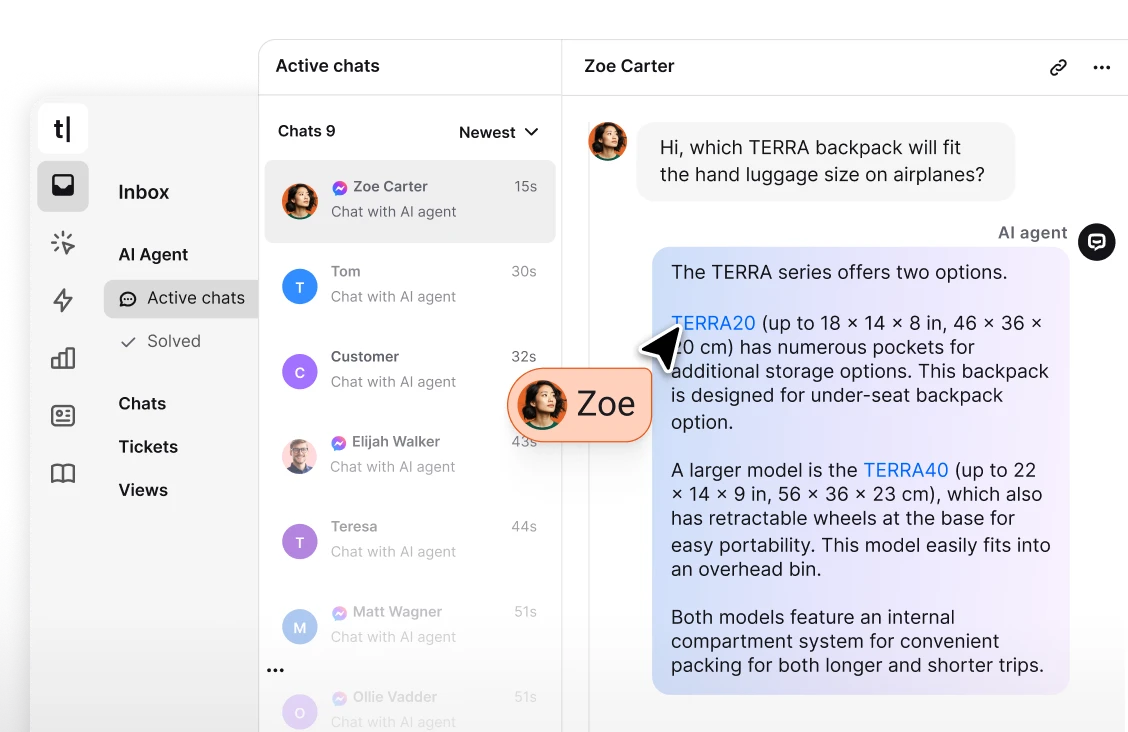This screenshot has height=732, width=1128.
Task: Copy the chat link icon
Action: (x=1057, y=67)
